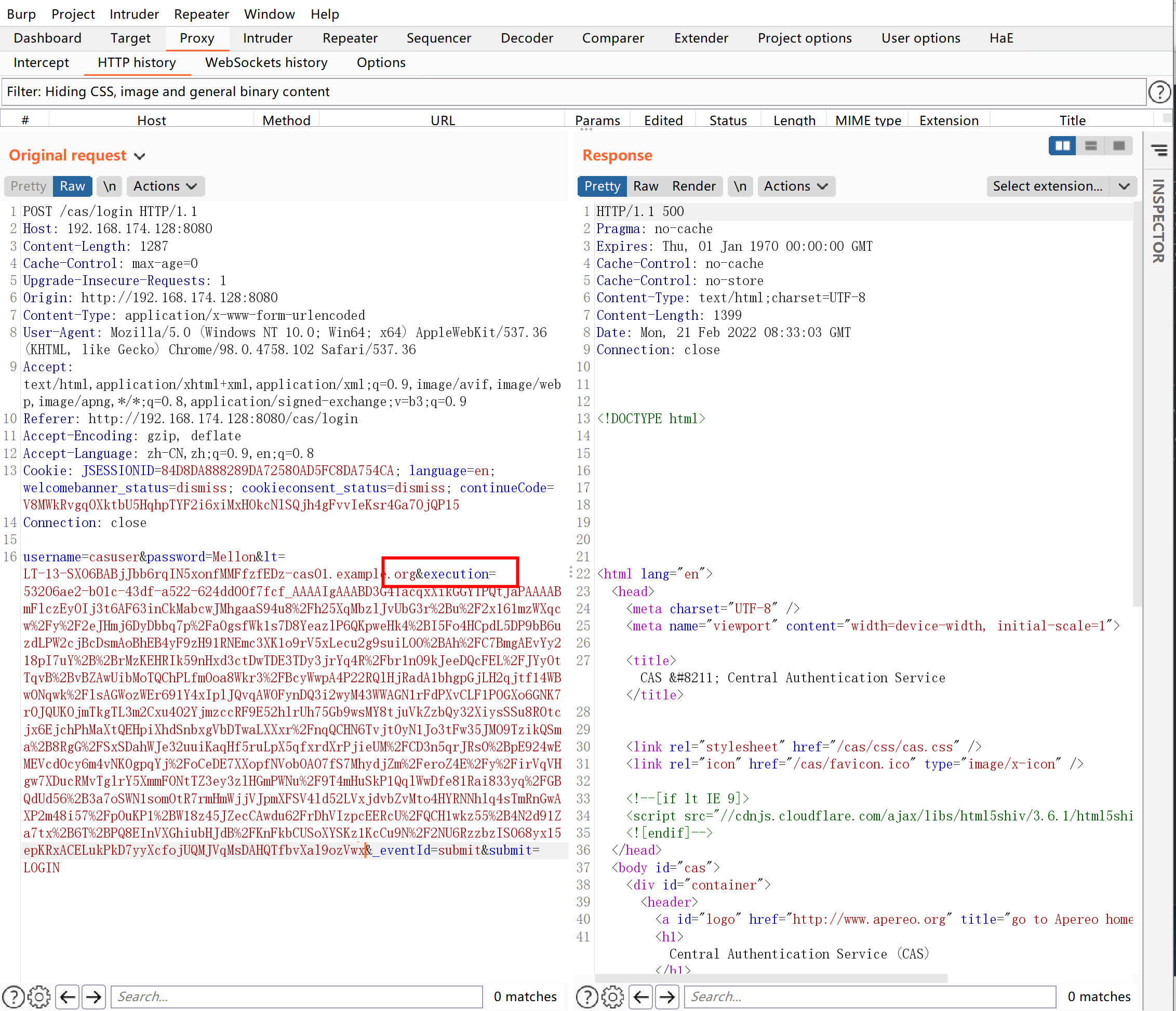
Task: Open the Intruder menu
Action: click(134, 14)
